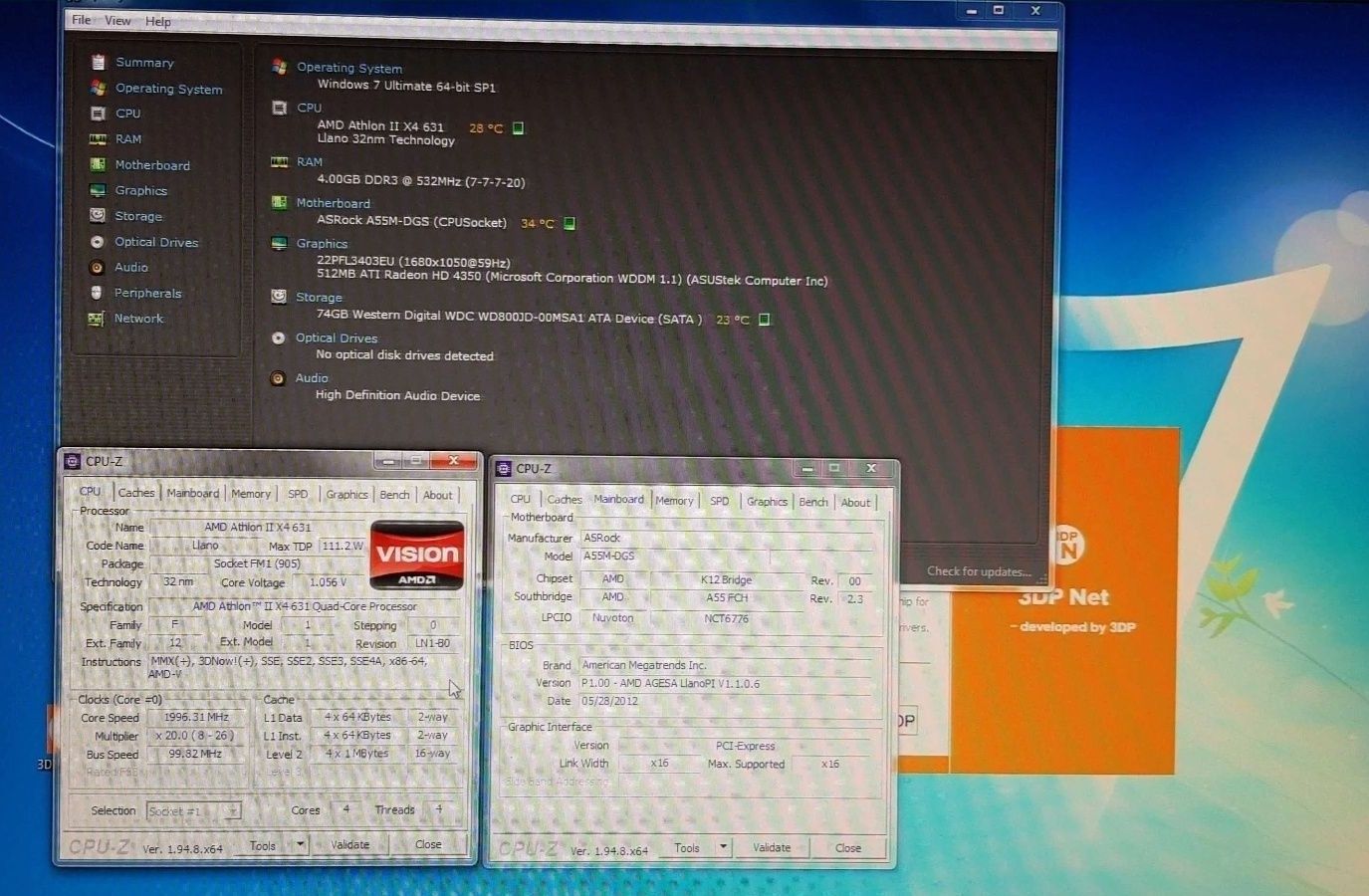The width and height of the screenshot is (1369, 896).
Task: Open Bench tab in left CPU-Z
Action: tap(394, 495)
